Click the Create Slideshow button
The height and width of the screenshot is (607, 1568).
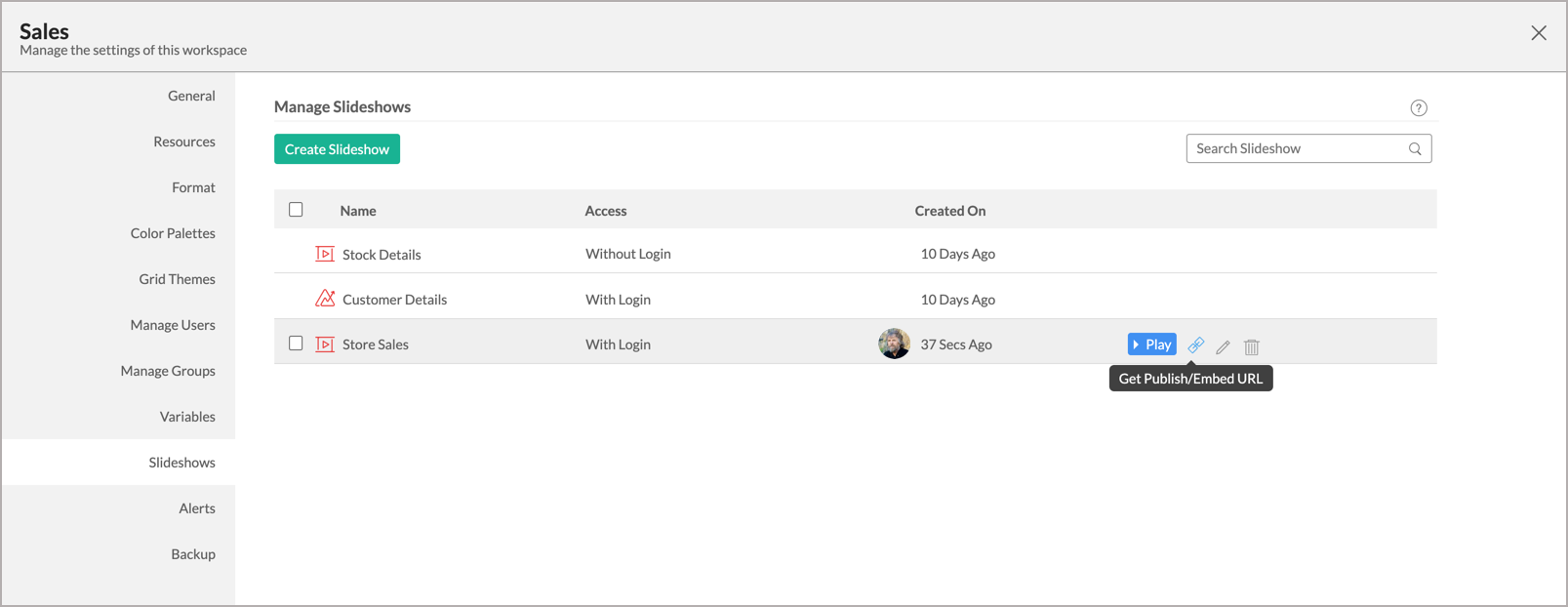tap(337, 149)
